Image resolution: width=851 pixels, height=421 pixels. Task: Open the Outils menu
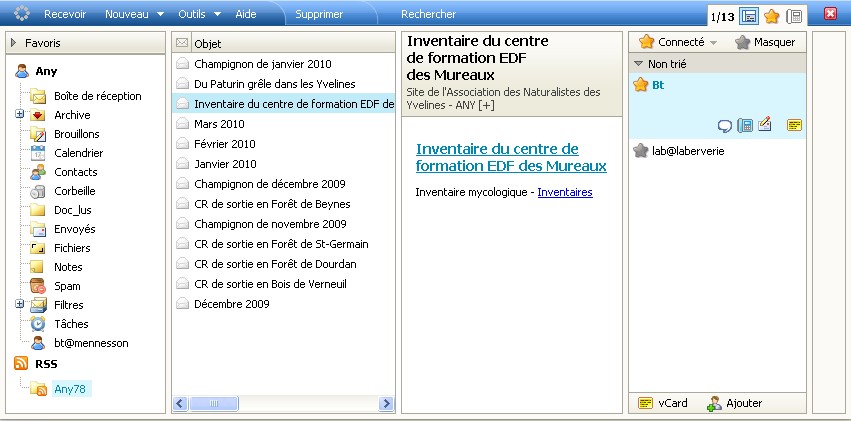click(x=198, y=14)
